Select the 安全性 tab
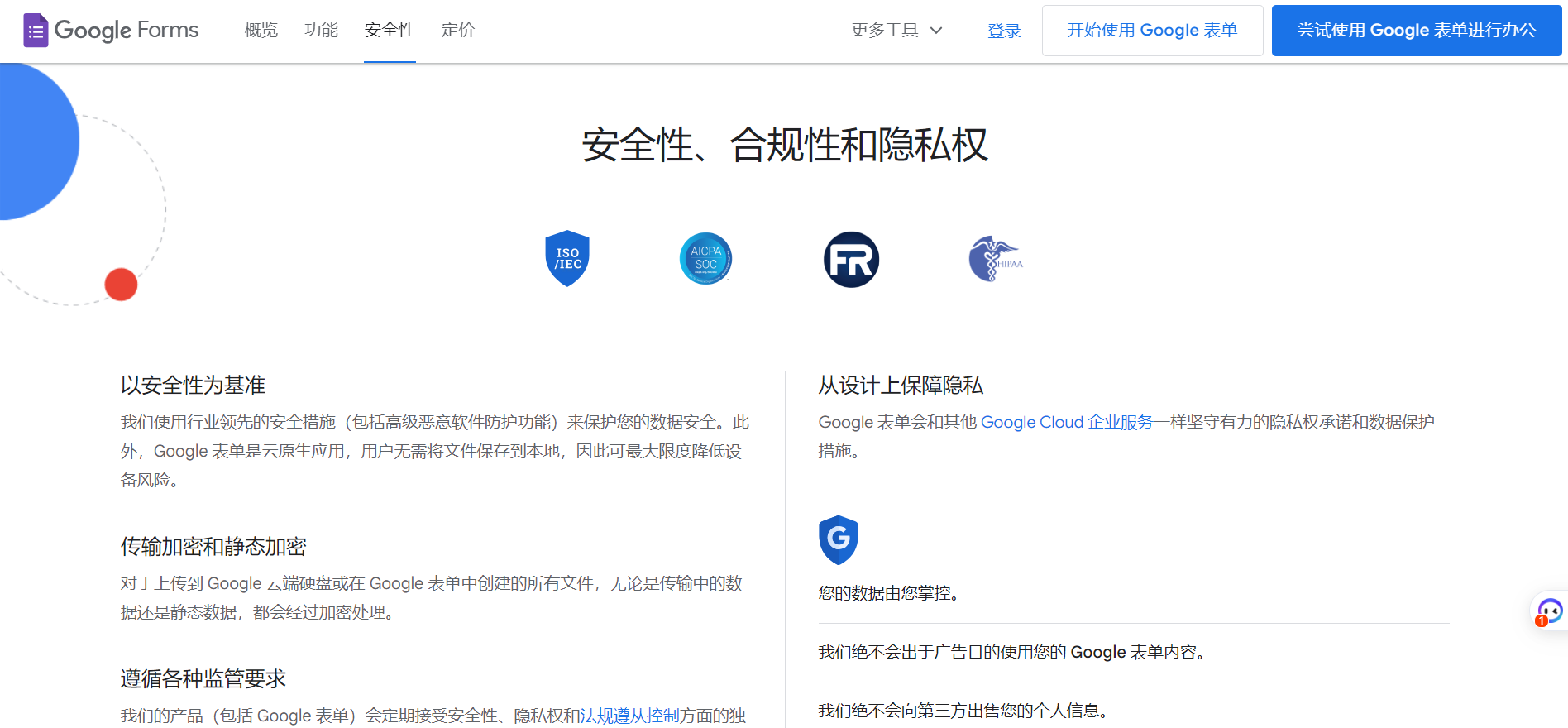1568x728 pixels. click(390, 31)
